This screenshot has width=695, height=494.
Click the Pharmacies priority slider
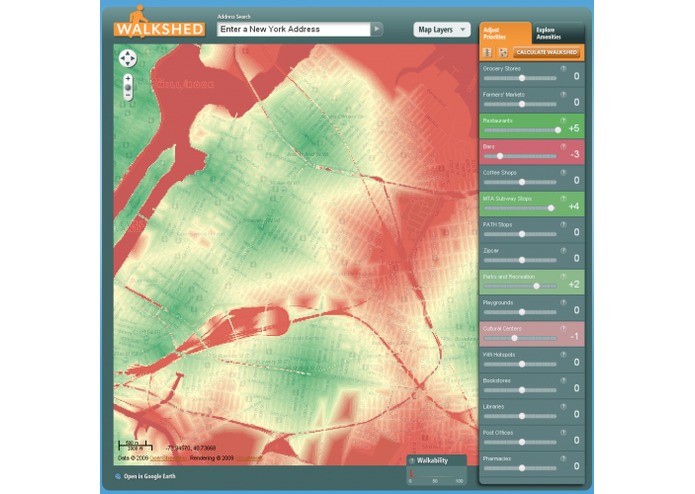click(520, 468)
